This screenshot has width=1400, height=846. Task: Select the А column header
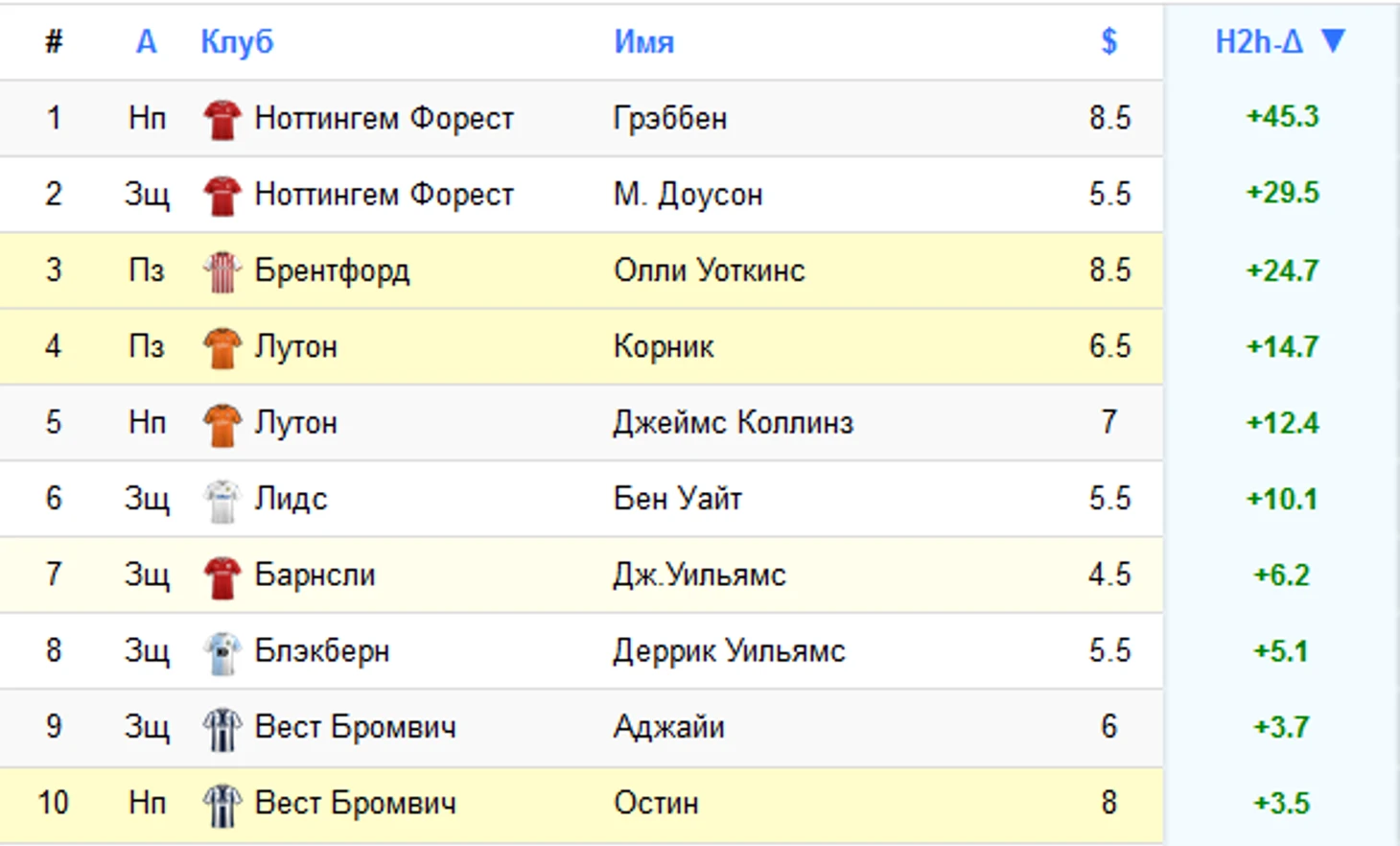coord(145,41)
